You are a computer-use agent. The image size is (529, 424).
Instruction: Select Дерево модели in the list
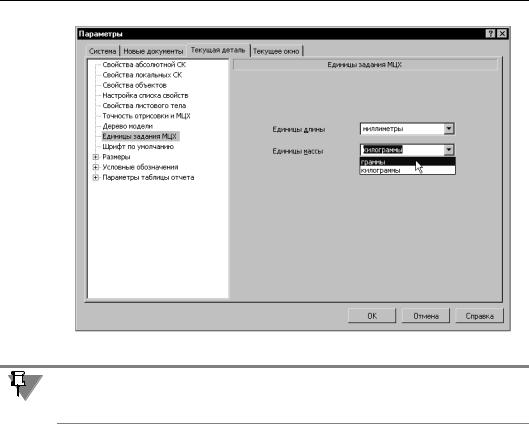[128, 126]
